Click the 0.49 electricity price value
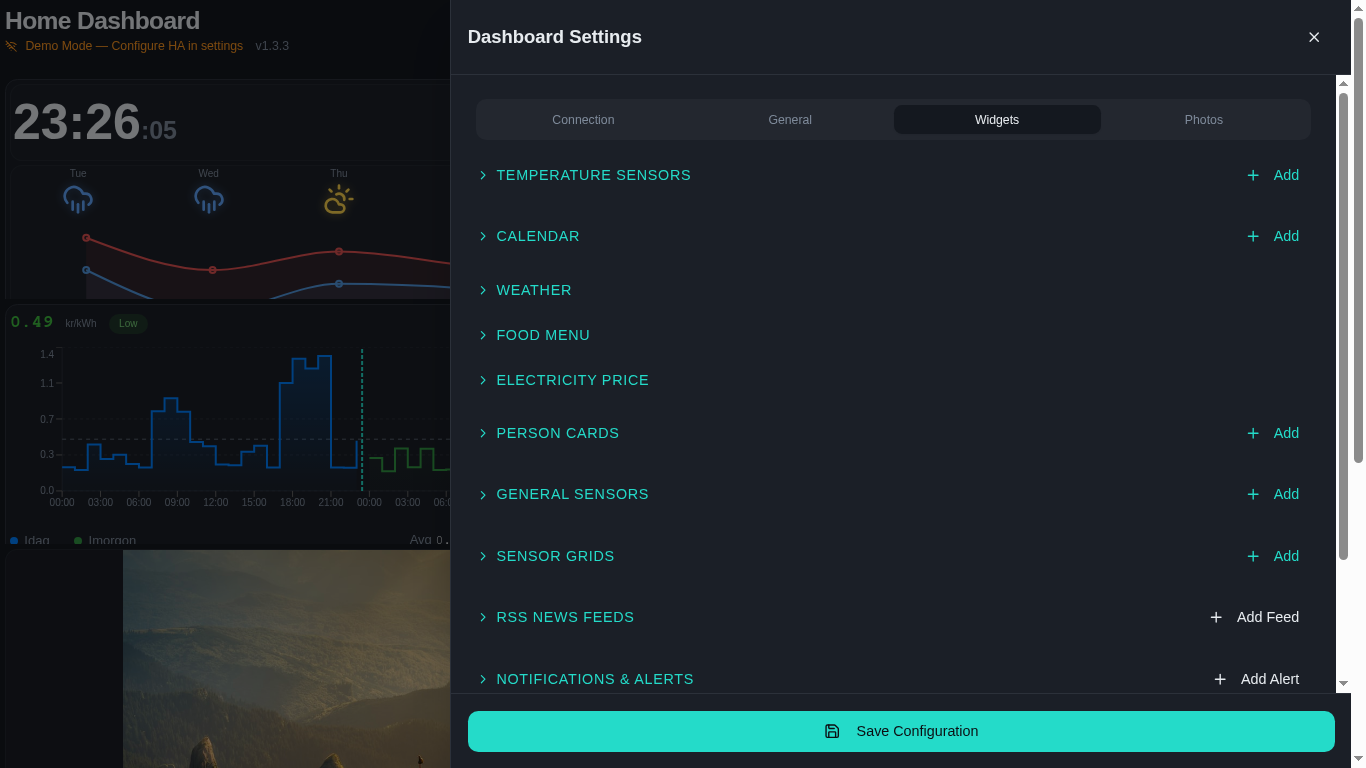This screenshot has width=1366, height=768. tap(32, 322)
